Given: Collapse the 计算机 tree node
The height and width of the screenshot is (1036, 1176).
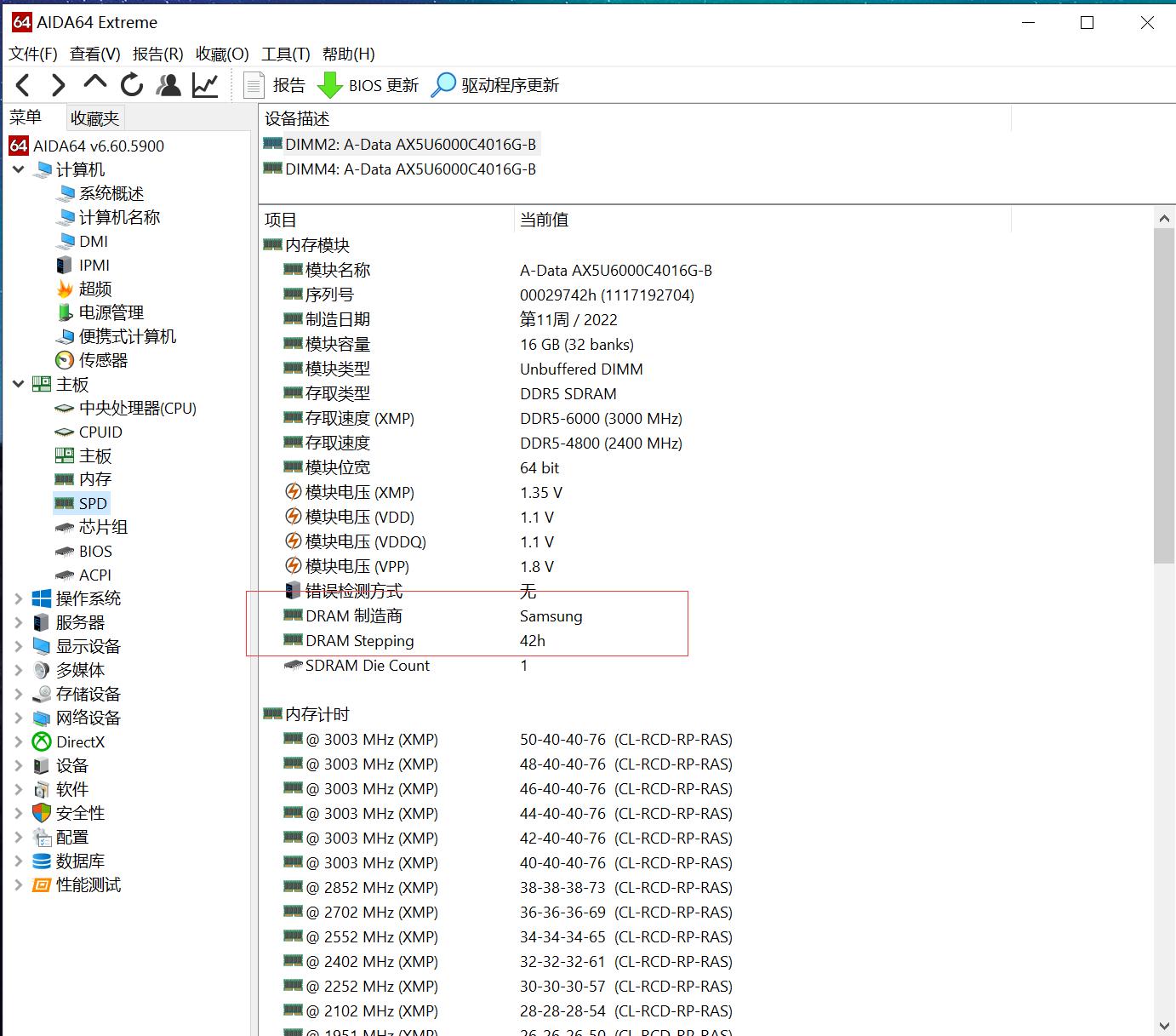Looking at the screenshot, I should click(19, 169).
